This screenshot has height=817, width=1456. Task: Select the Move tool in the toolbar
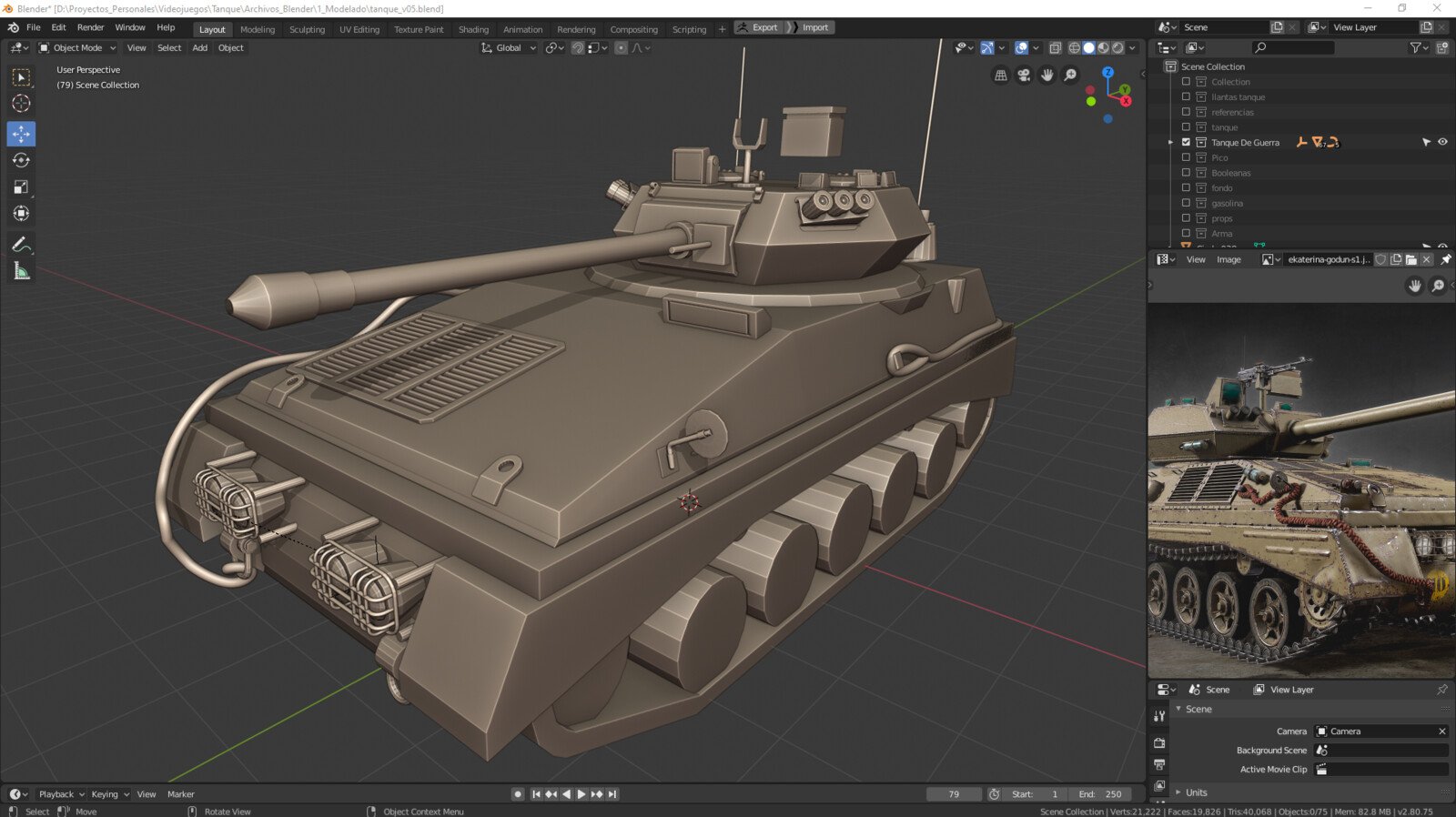(21, 134)
